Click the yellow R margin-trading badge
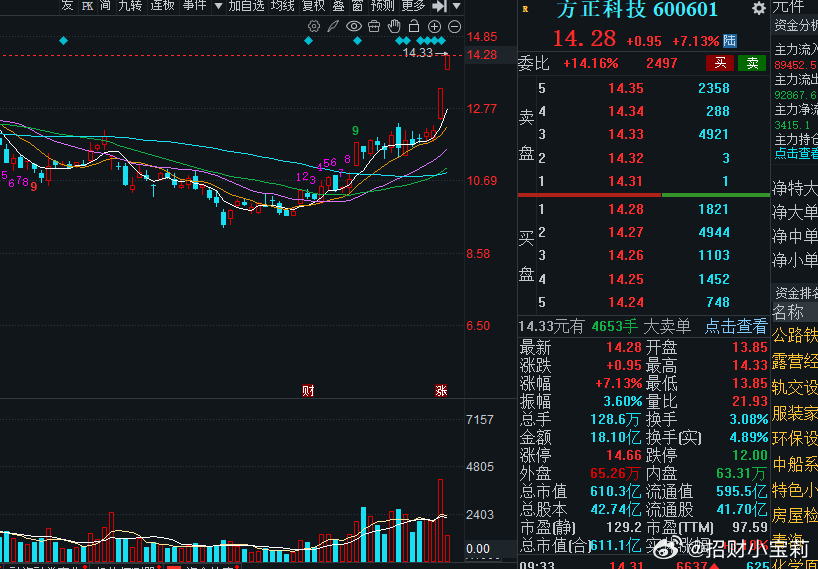This screenshot has height=569, width=818. point(525,9)
